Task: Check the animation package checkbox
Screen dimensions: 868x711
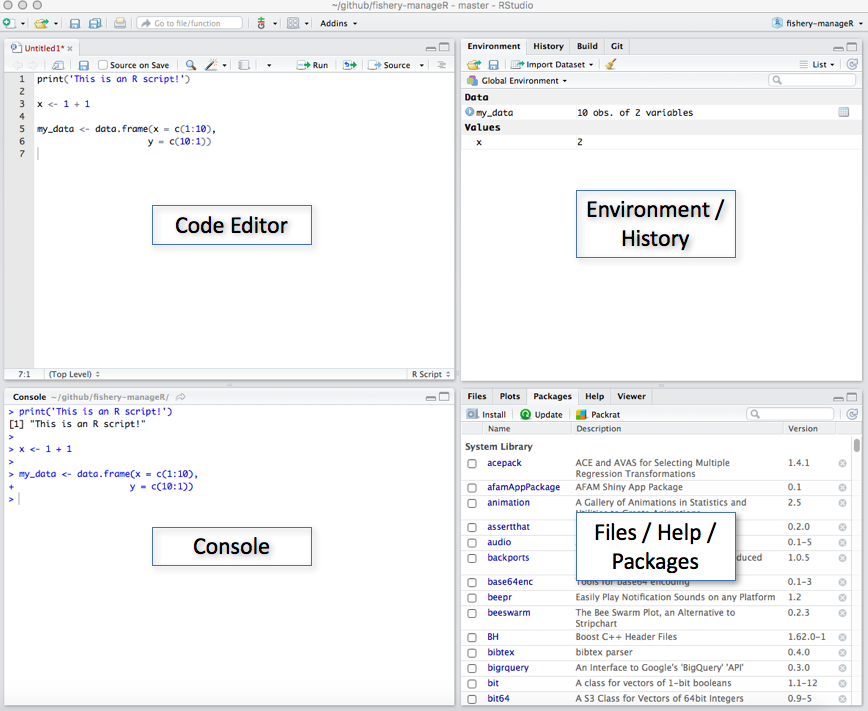Action: tap(471, 503)
